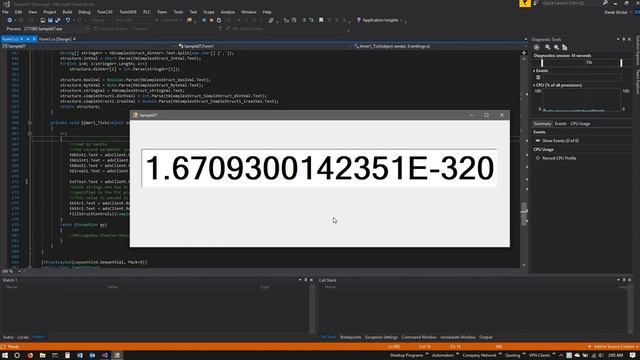
Task: Click the large numeric value text box
Action: [319, 168]
